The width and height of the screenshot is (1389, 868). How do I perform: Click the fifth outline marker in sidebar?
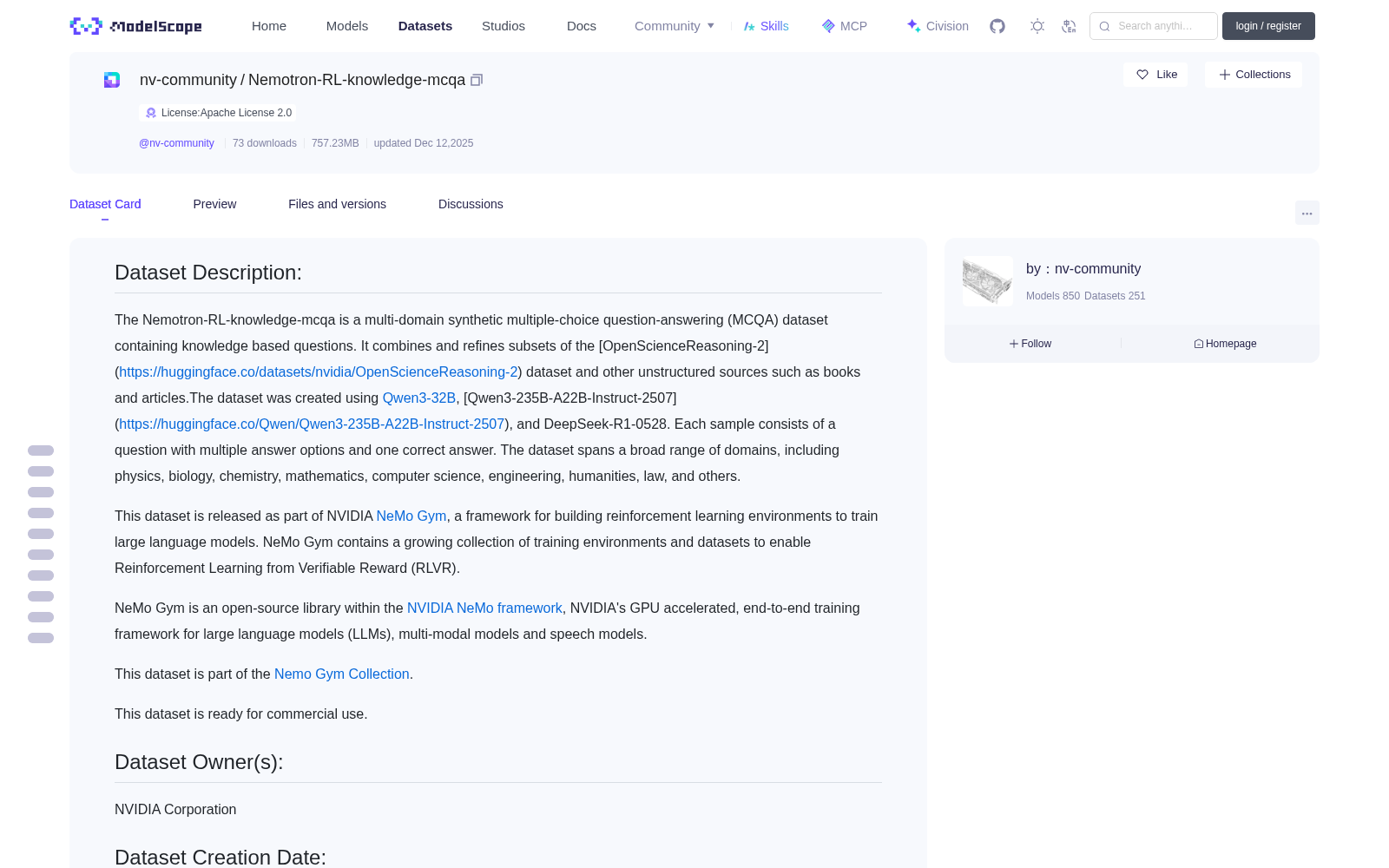click(41, 534)
